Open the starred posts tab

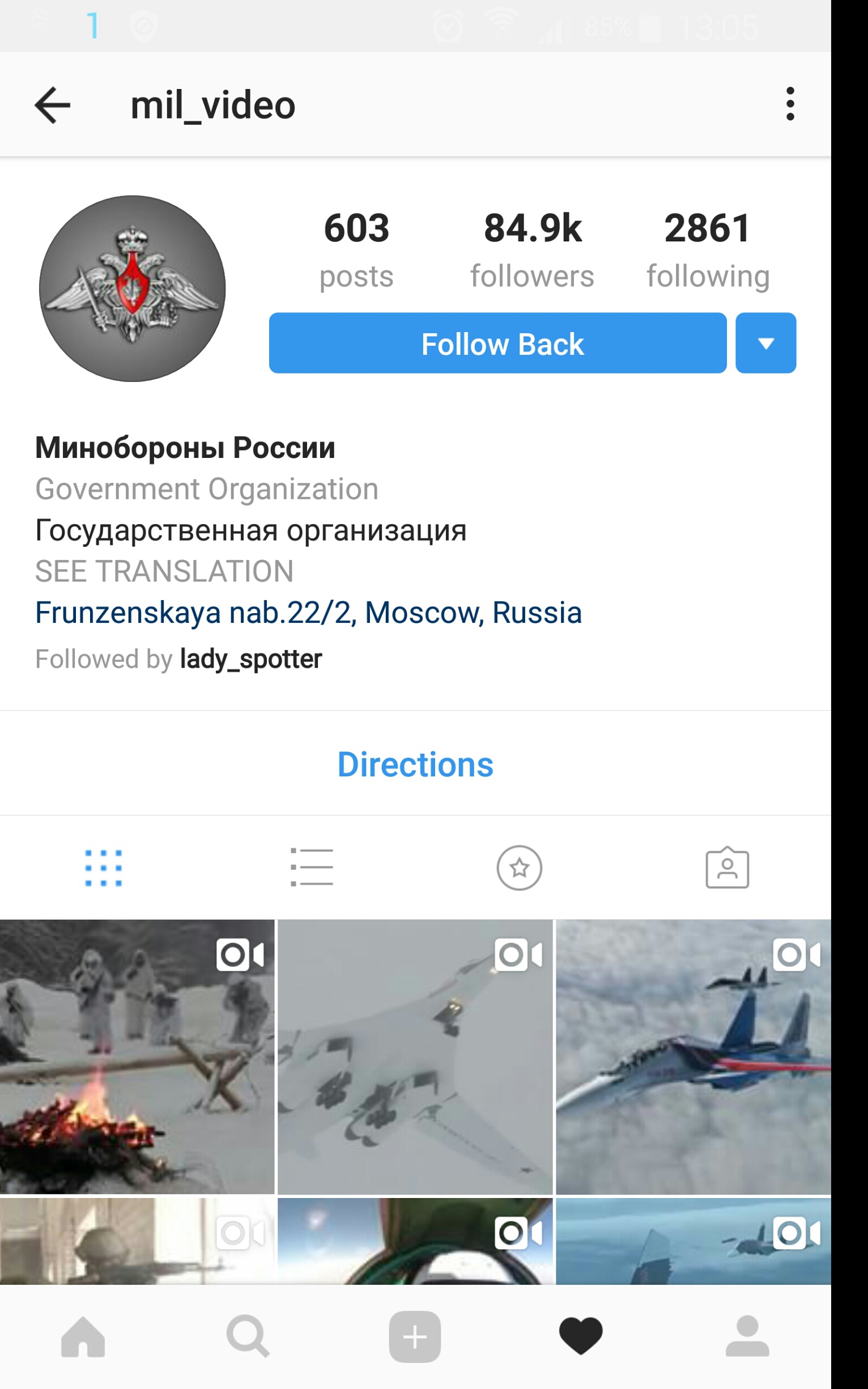pyautogui.click(x=519, y=868)
